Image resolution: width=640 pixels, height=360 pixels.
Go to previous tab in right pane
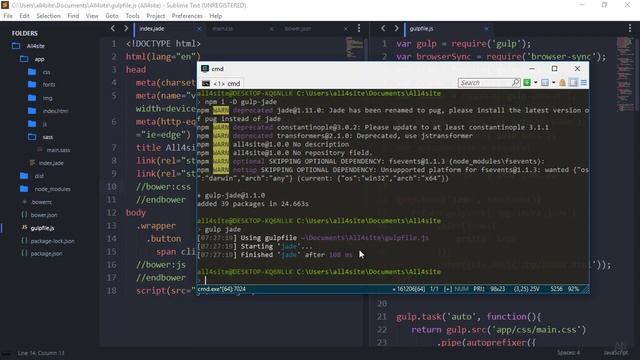[x=383, y=28]
